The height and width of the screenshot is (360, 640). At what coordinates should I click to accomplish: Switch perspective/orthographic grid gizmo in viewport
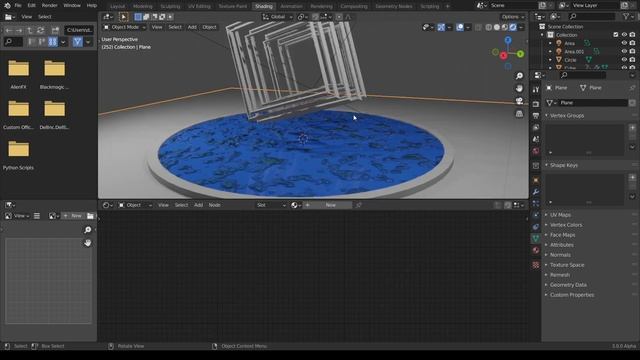519,113
